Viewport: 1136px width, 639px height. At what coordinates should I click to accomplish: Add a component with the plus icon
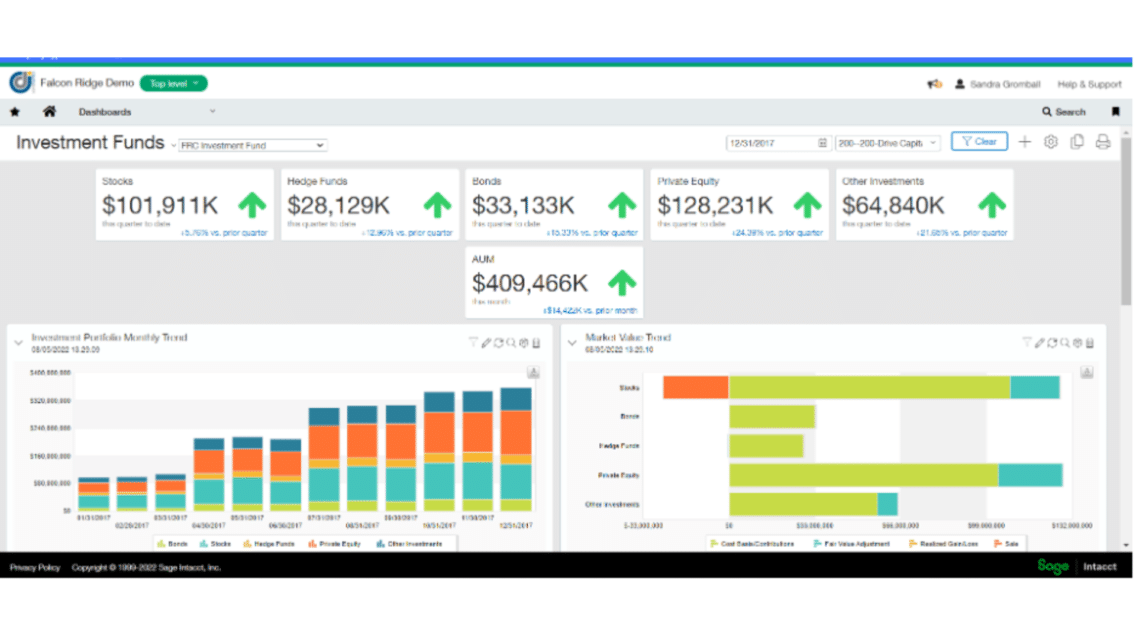(1024, 142)
